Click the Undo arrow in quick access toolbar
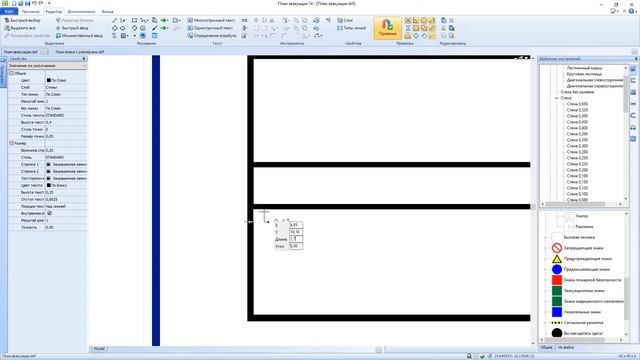Screen dimensions: 640x360 [x=34, y=3]
